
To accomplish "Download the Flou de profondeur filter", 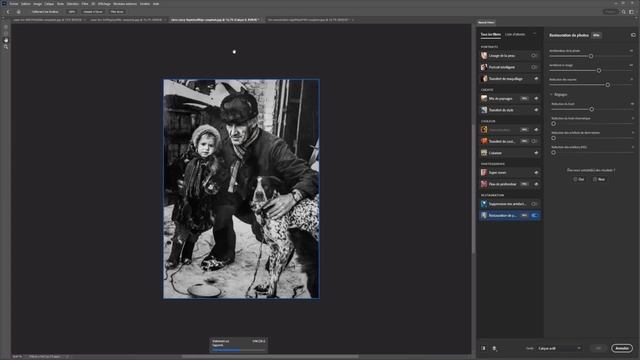I will tap(536, 184).
